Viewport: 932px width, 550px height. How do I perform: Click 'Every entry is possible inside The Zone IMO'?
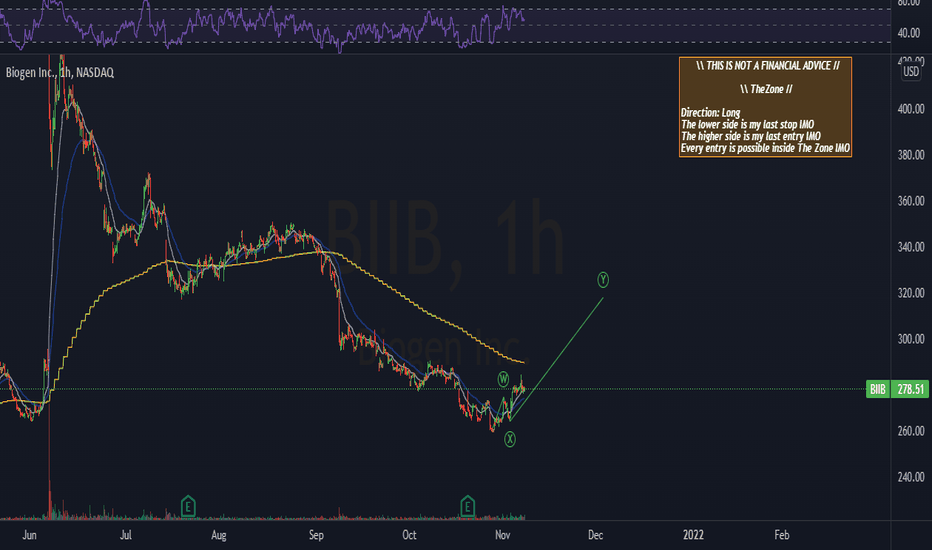(765, 148)
